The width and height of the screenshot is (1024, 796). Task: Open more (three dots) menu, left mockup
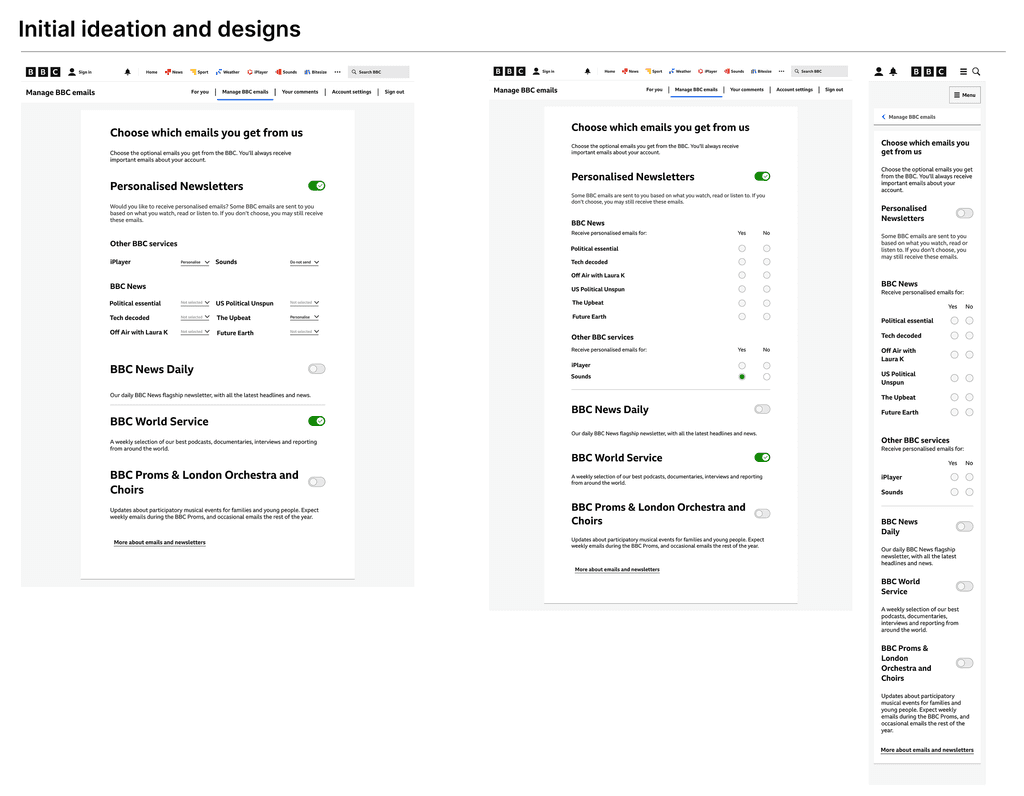(x=338, y=72)
